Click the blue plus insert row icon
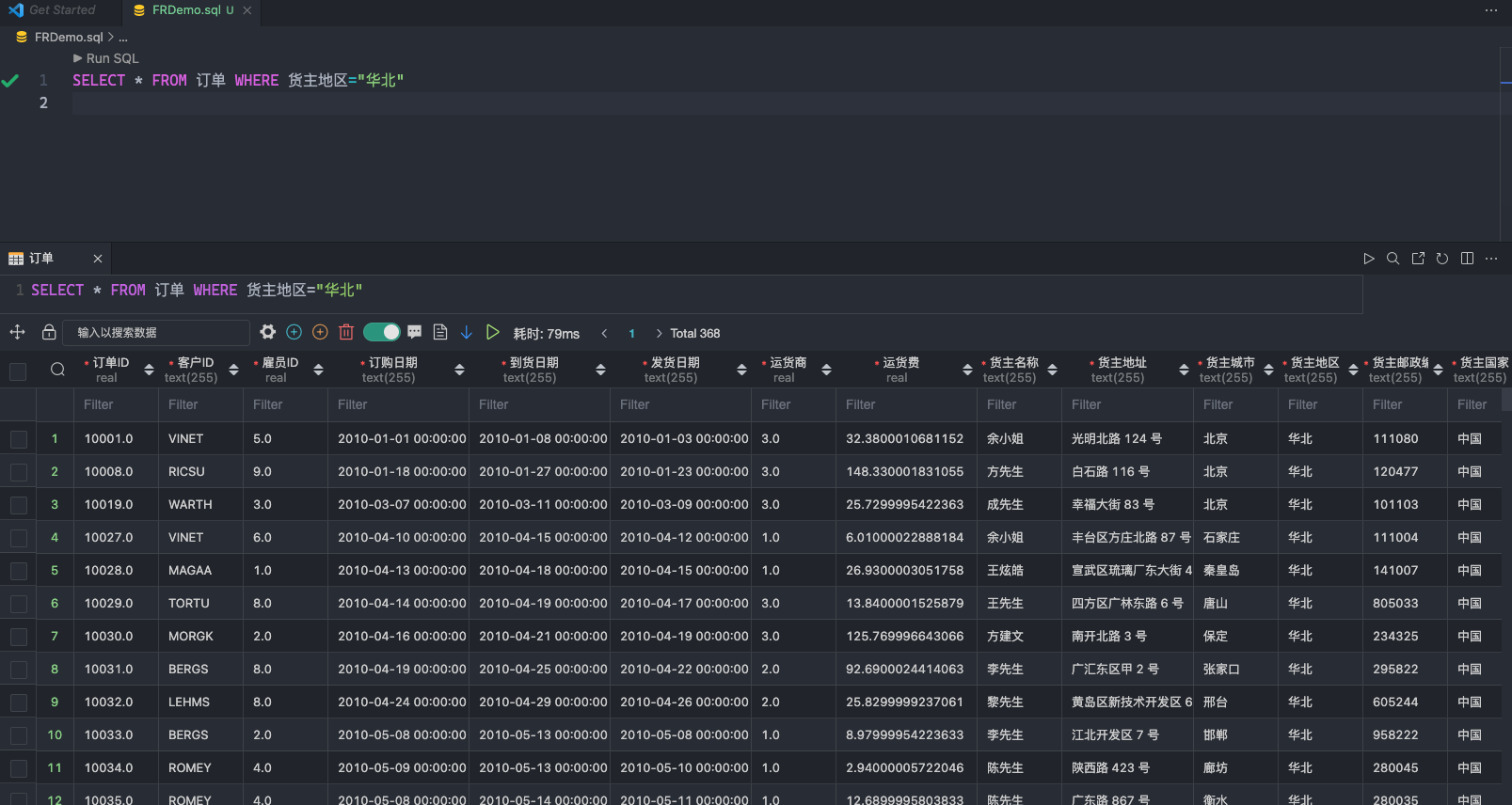Screen dimensions: 1512x805 294,332
